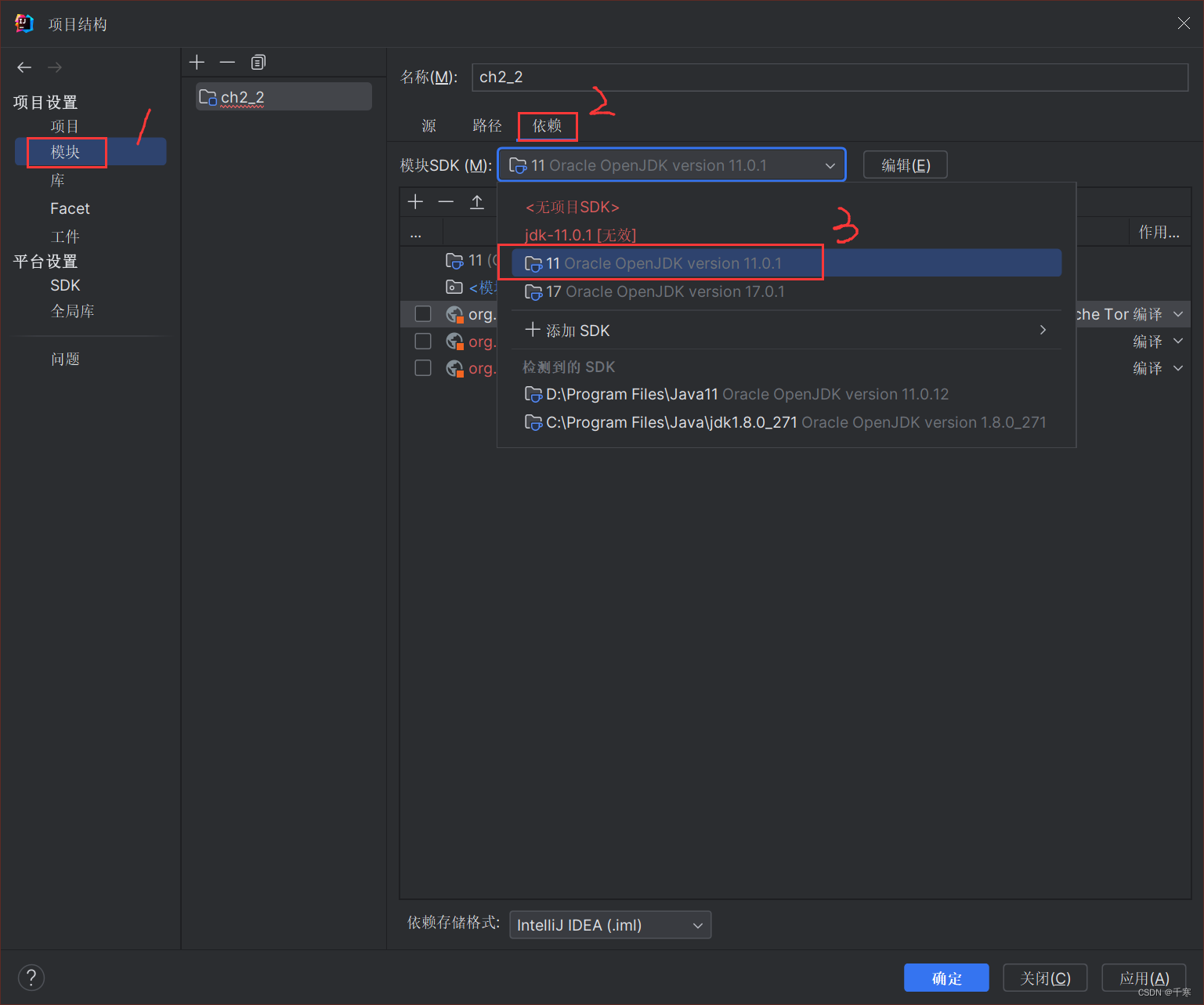Open 问题 in the sidebar

(x=65, y=359)
